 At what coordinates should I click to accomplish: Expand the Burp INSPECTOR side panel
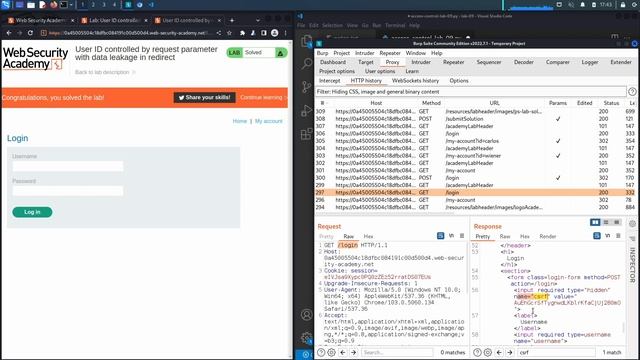pyautogui.click(x=632, y=265)
